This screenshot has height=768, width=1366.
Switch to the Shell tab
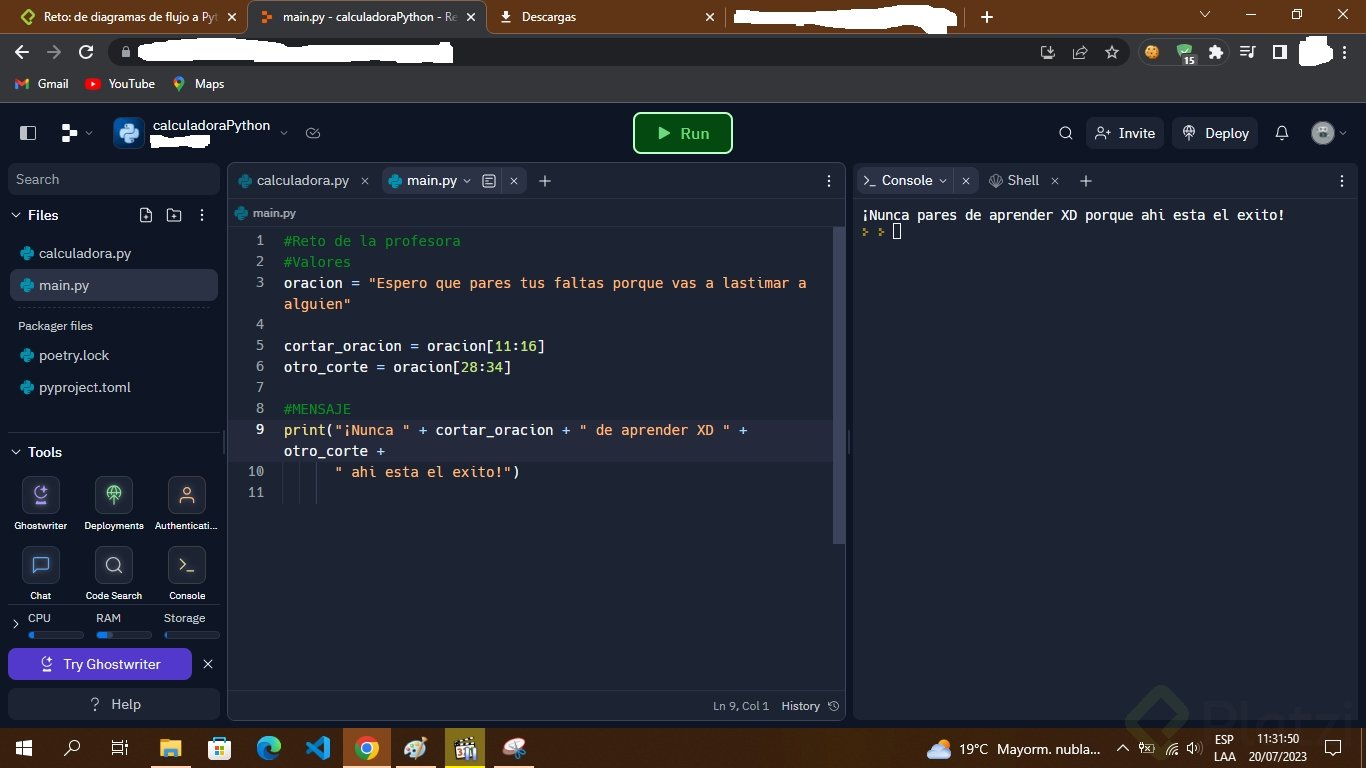pyautogui.click(x=1014, y=180)
